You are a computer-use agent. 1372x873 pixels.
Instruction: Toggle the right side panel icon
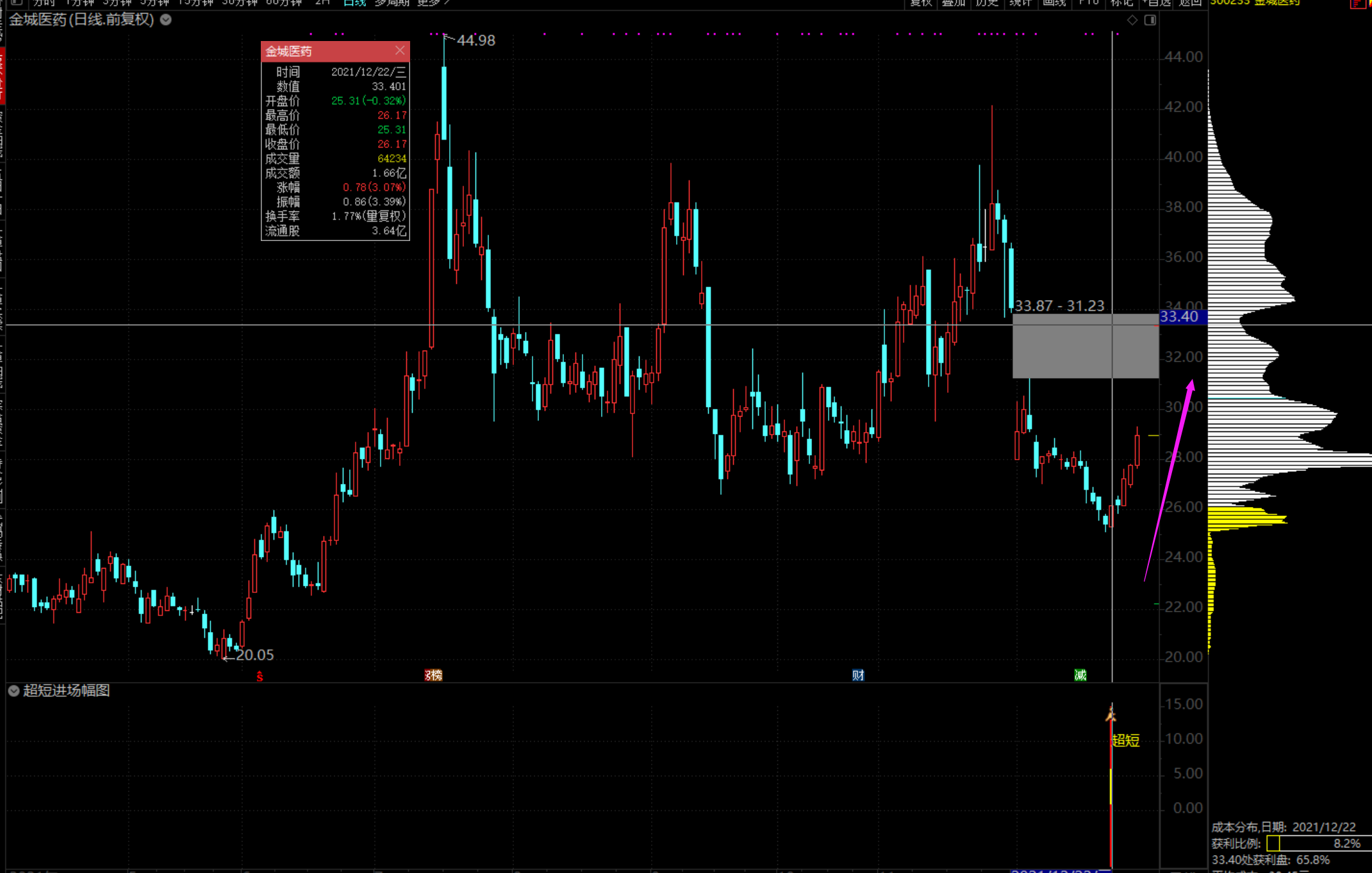pyautogui.click(x=1150, y=21)
